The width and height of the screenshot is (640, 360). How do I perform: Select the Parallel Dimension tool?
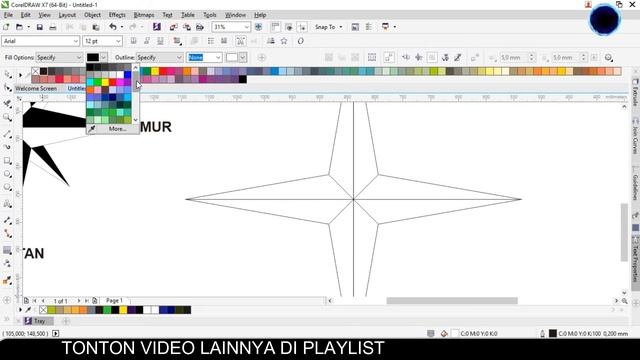pos(7,220)
